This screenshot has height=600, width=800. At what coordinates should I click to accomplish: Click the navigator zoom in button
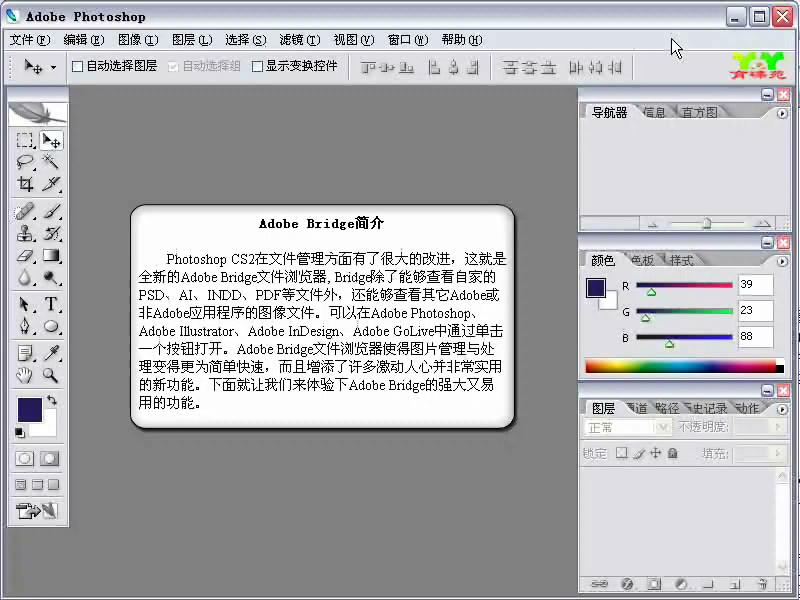click(762, 223)
